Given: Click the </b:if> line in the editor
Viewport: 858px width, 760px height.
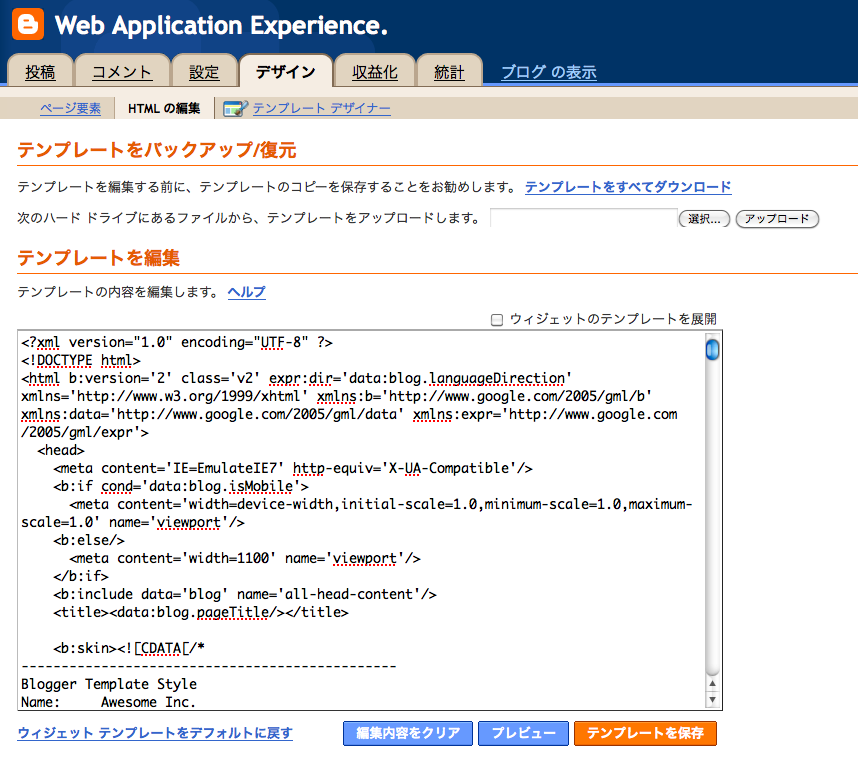Looking at the screenshot, I should 81,576.
